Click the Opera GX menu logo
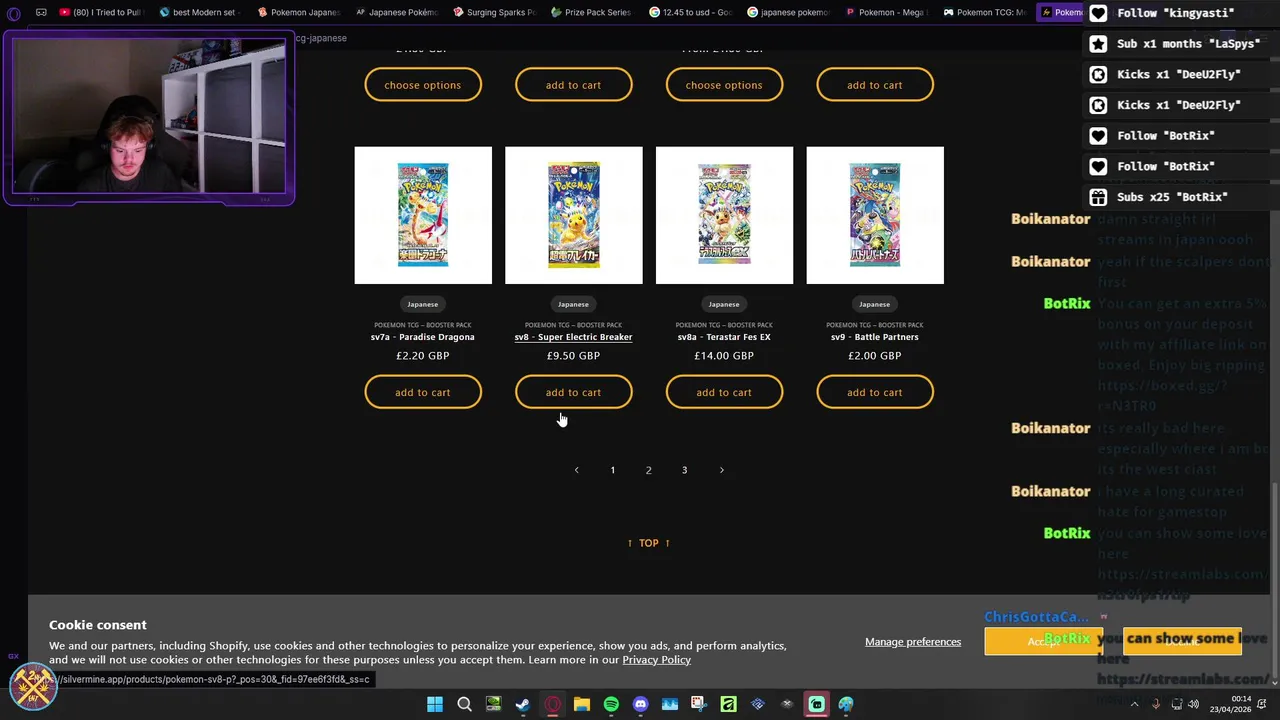The height and width of the screenshot is (720, 1280). 14,13
